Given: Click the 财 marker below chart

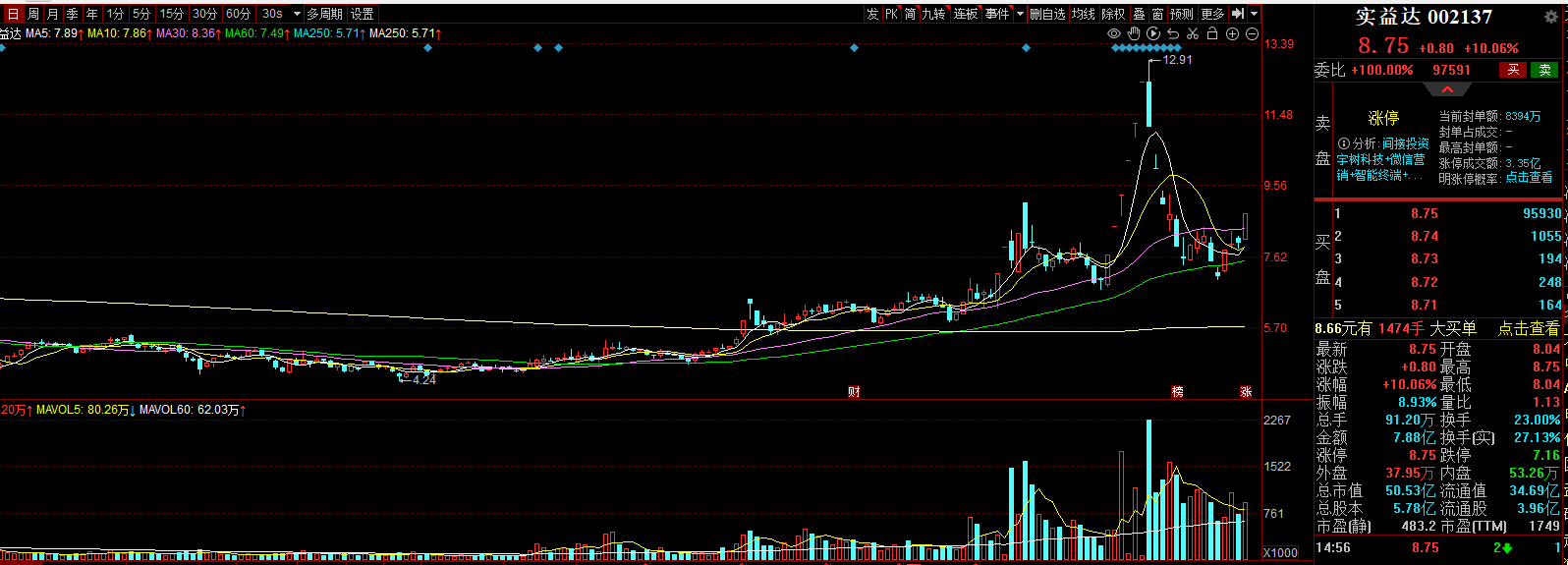Looking at the screenshot, I should coord(854,391).
